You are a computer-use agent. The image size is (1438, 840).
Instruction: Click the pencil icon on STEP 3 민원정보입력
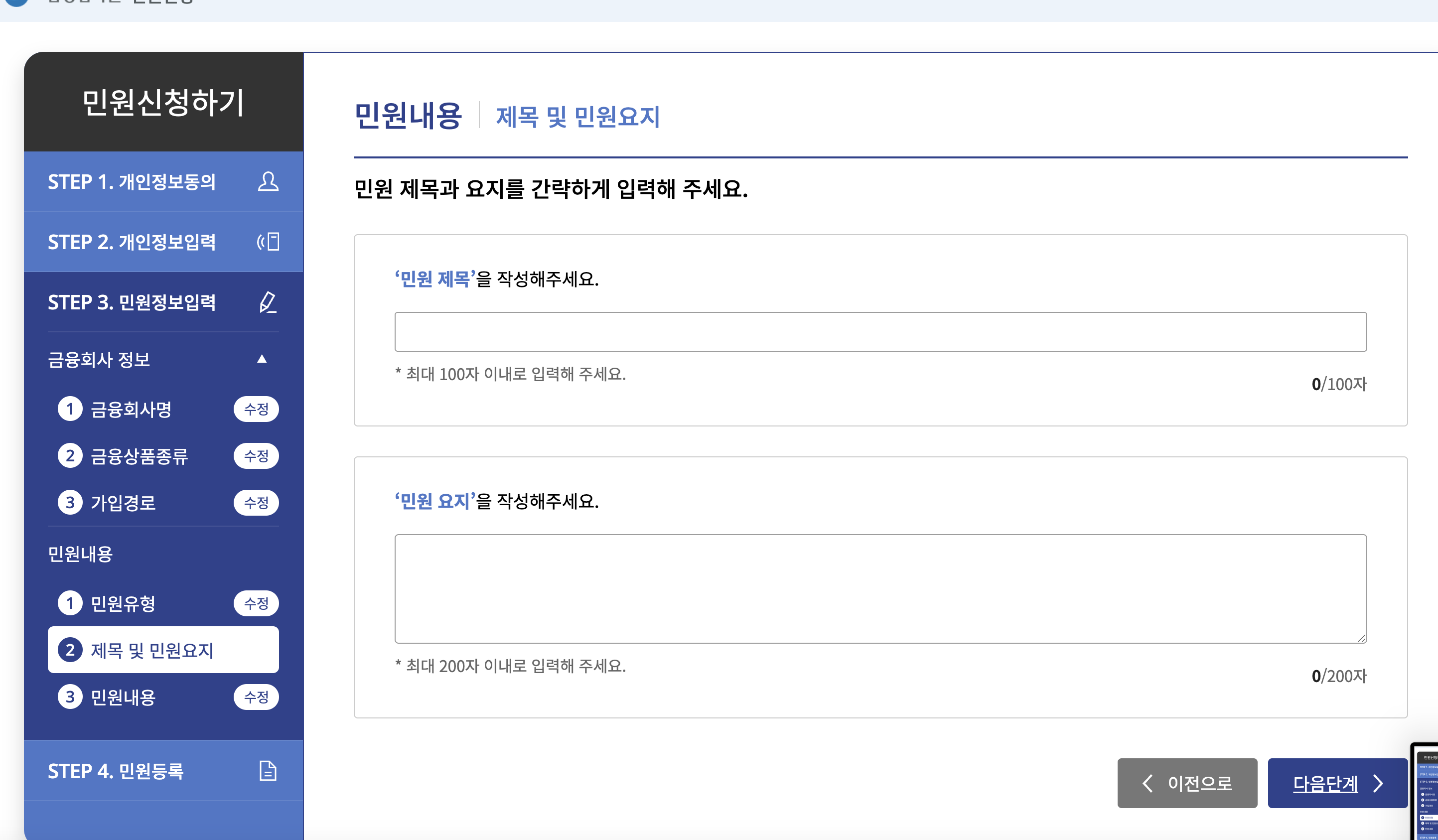tap(269, 302)
